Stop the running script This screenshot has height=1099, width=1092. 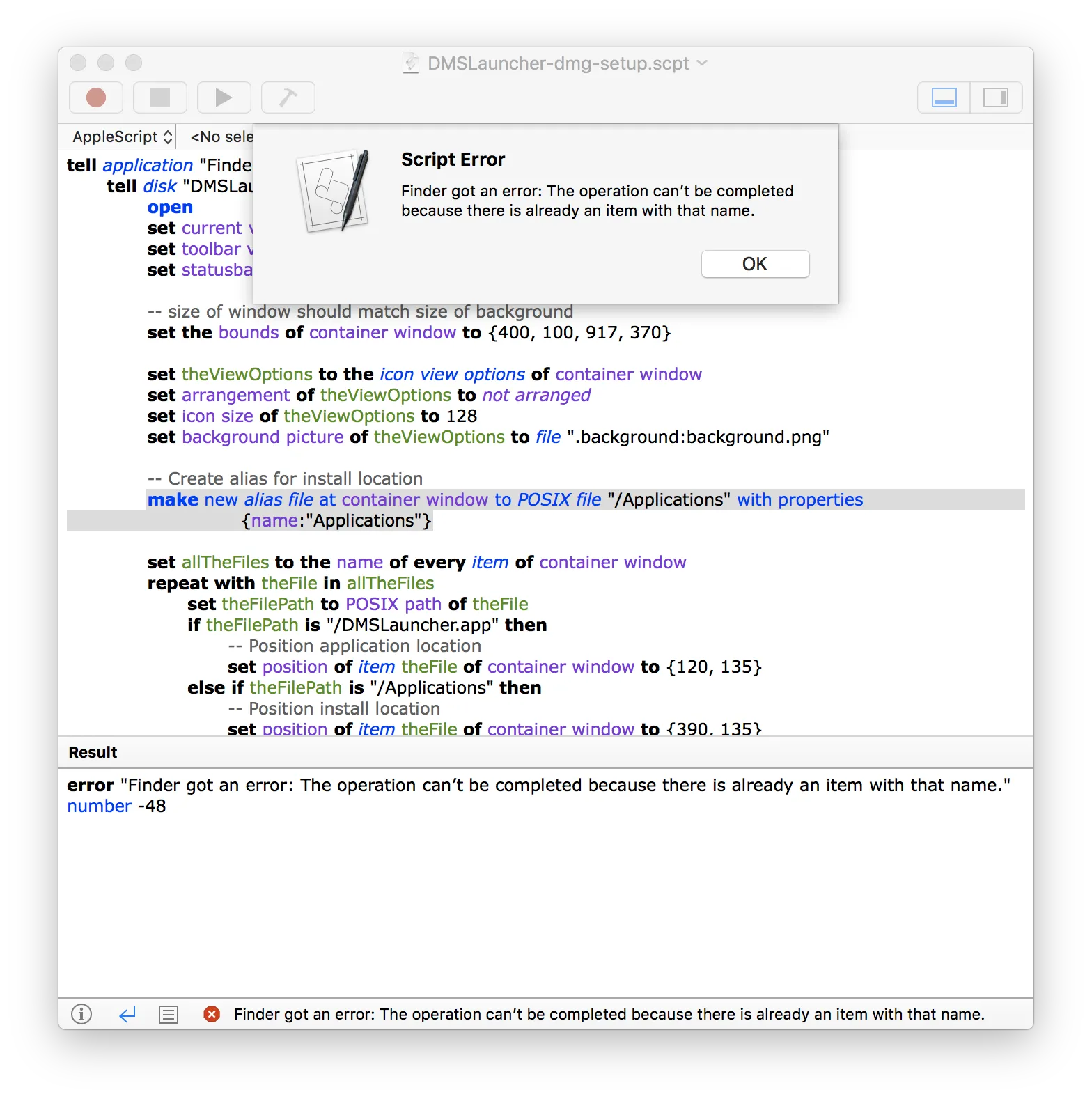click(160, 98)
